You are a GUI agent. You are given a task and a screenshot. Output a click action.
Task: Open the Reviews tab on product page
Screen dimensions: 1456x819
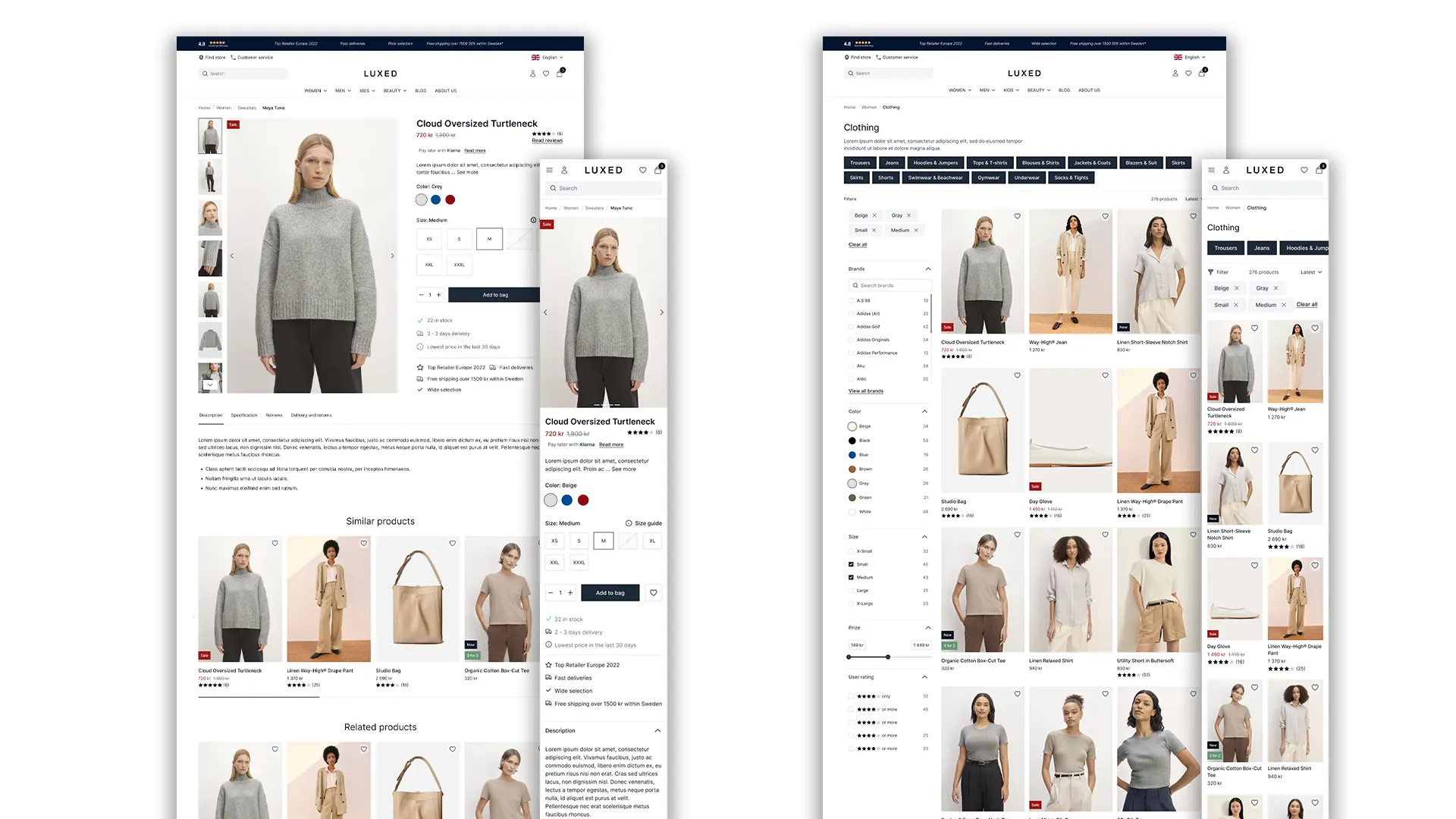[x=274, y=416]
